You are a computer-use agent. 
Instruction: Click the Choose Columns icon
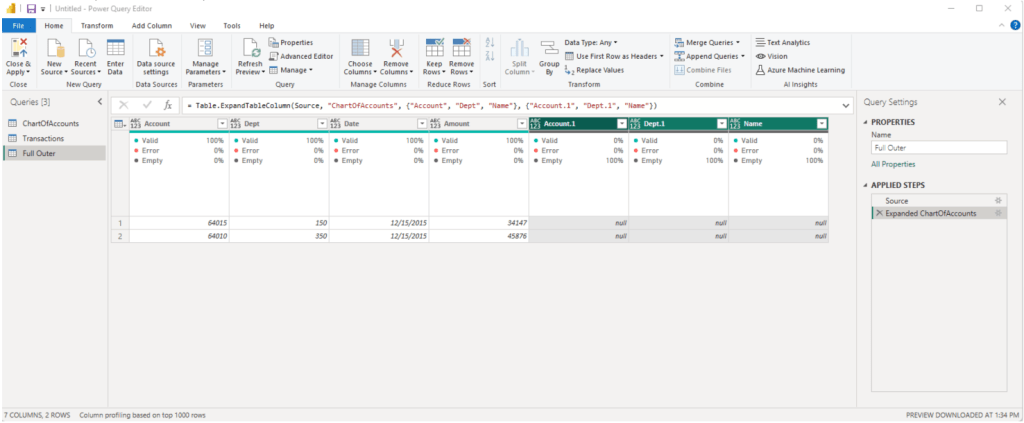[x=359, y=49]
